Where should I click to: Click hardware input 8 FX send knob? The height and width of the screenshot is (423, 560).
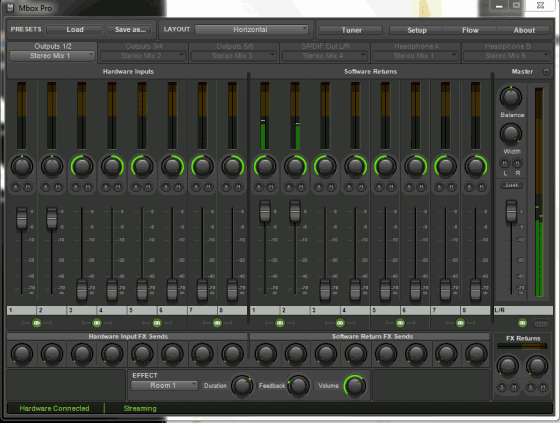pos(232,354)
